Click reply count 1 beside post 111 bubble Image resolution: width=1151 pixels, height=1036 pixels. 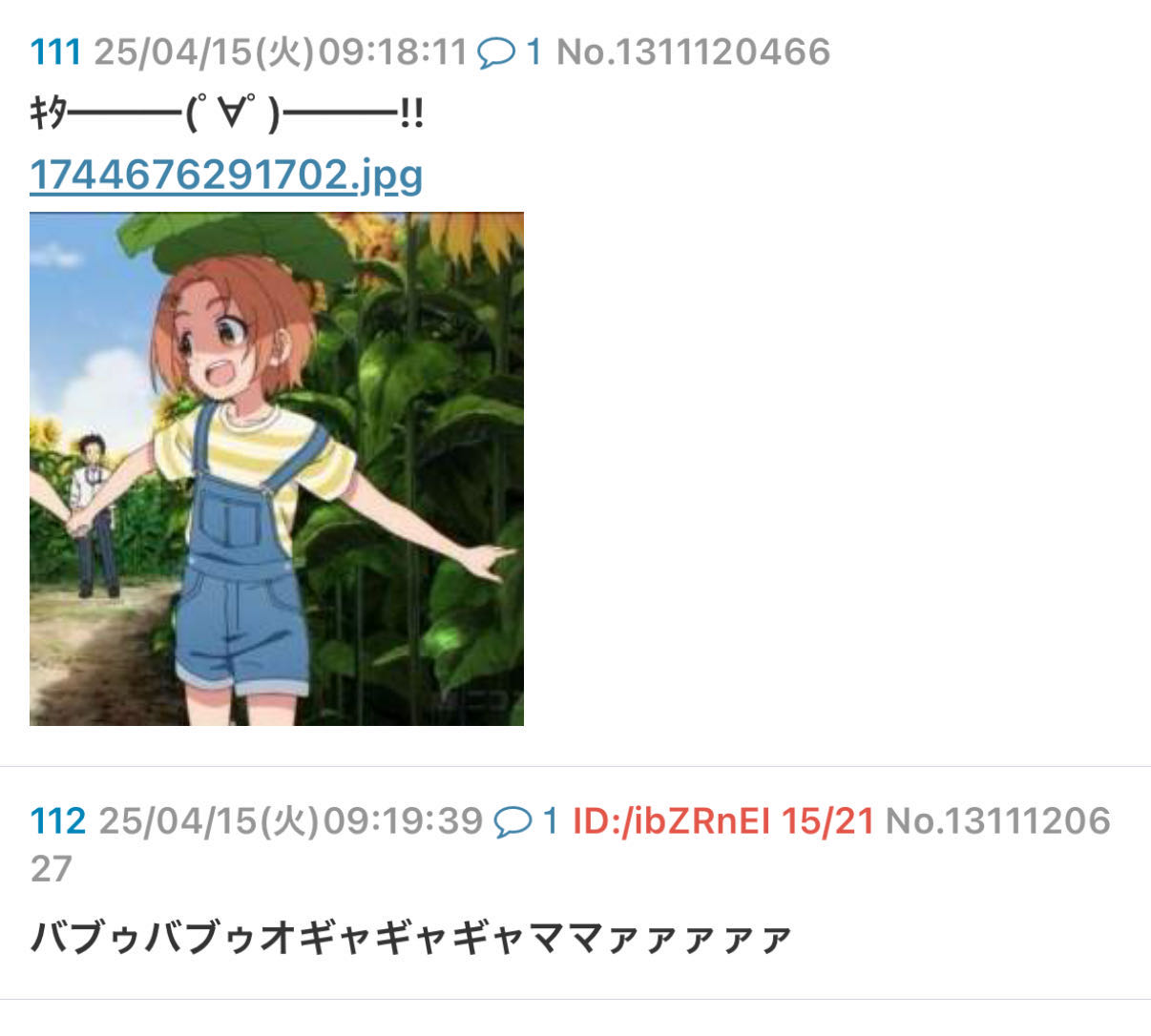click(534, 52)
